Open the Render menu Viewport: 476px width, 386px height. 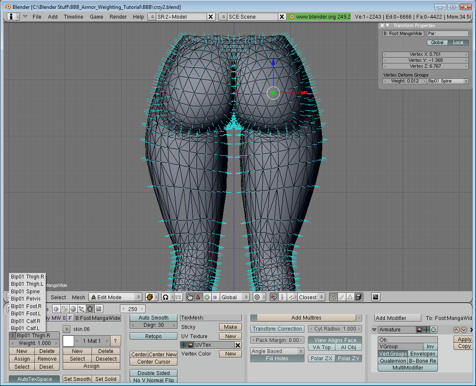point(118,17)
